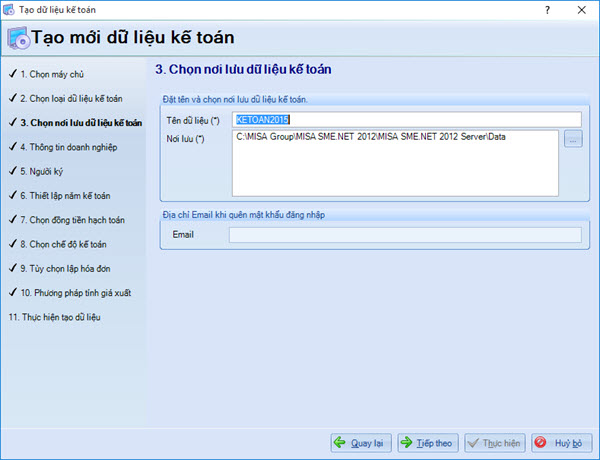The width and height of the screenshot is (600, 460).
Task: Click the browse ellipsis button for Nơi lưu
Action: tap(572, 140)
